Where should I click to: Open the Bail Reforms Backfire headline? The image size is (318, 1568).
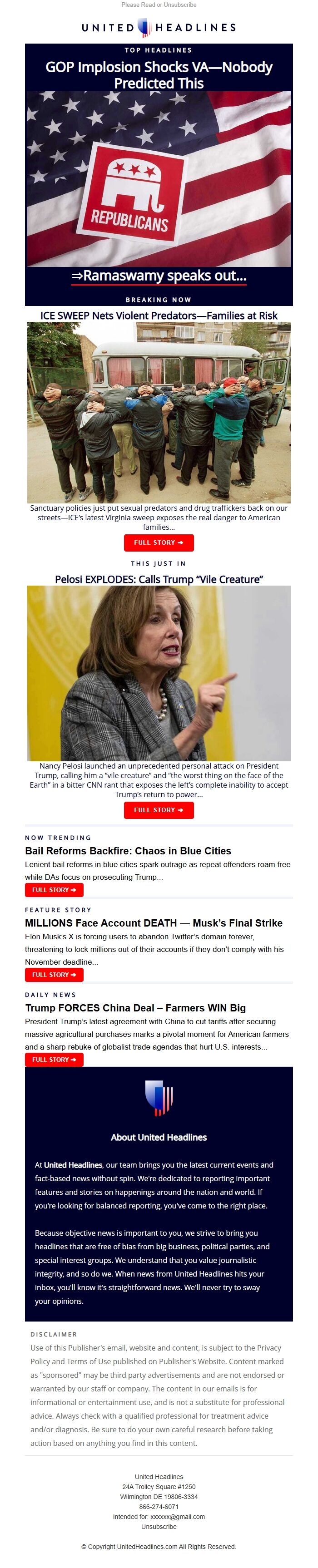point(128,851)
